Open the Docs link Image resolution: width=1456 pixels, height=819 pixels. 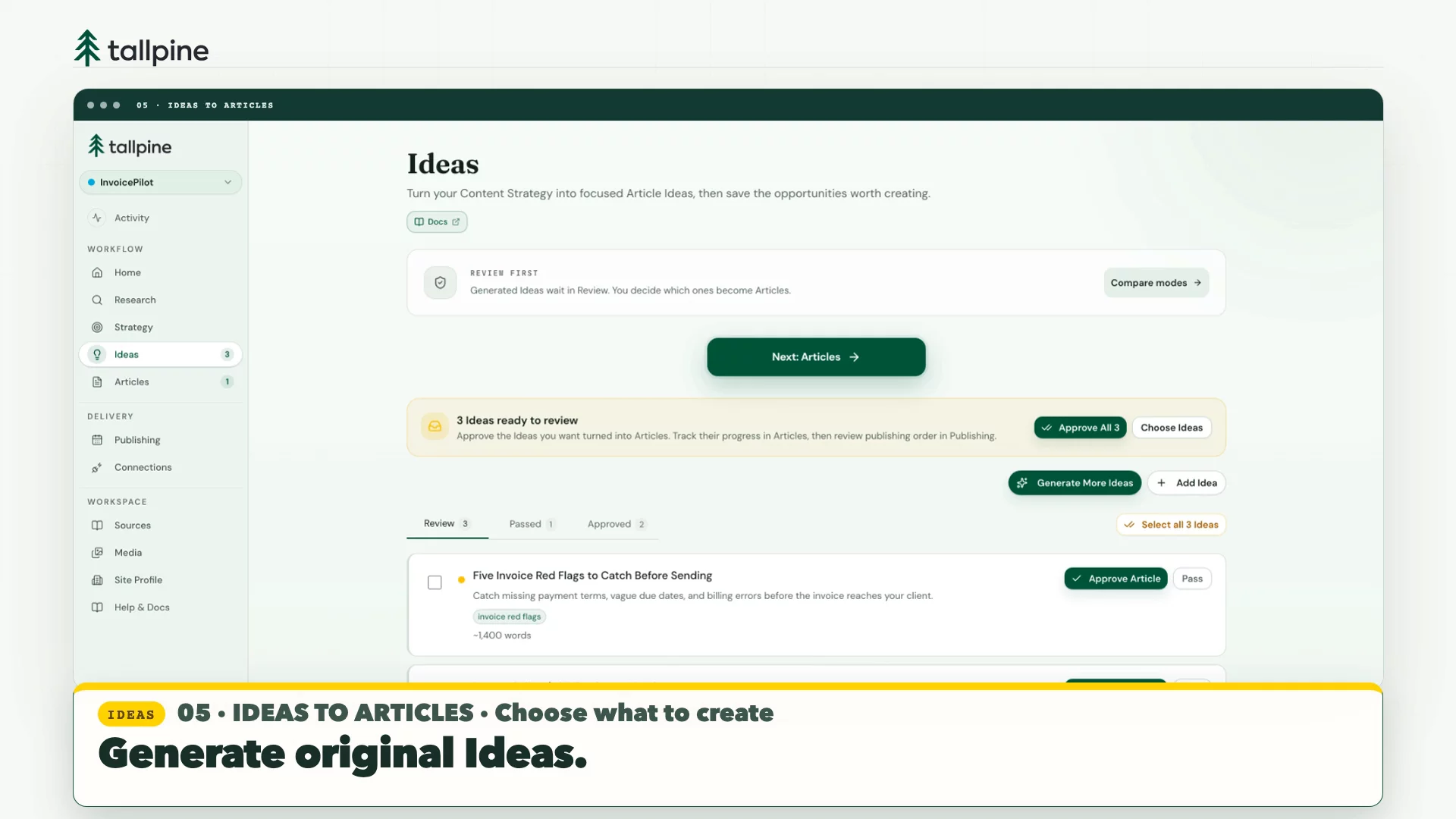pyautogui.click(x=437, y=221)
